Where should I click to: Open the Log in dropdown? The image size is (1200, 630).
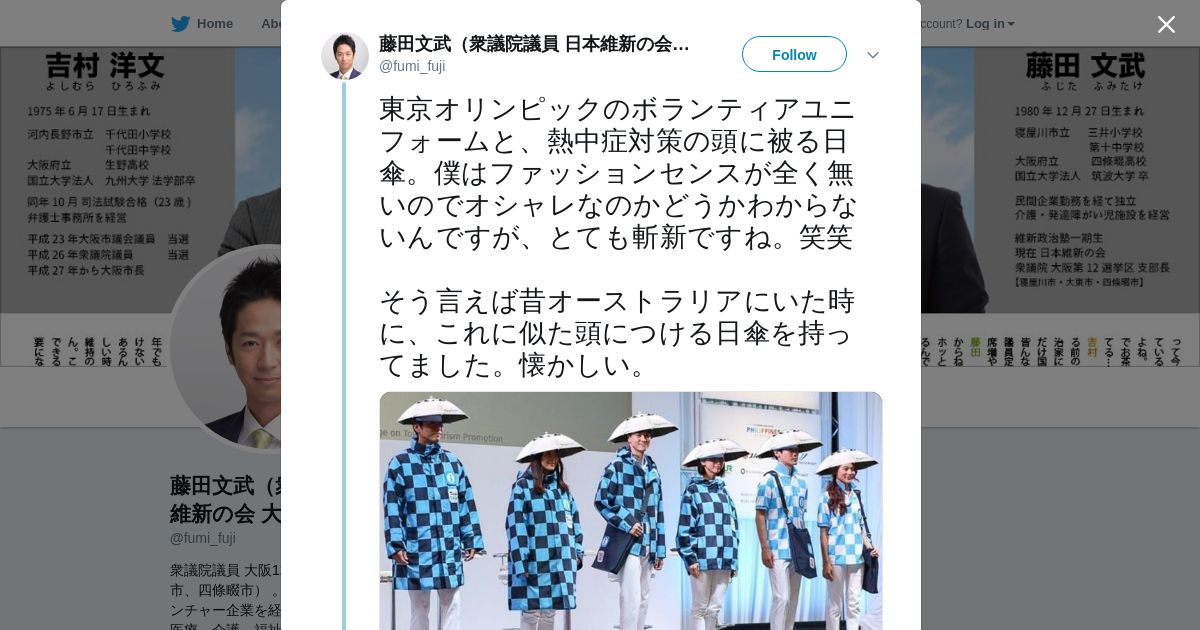click(x=990, y=24)
